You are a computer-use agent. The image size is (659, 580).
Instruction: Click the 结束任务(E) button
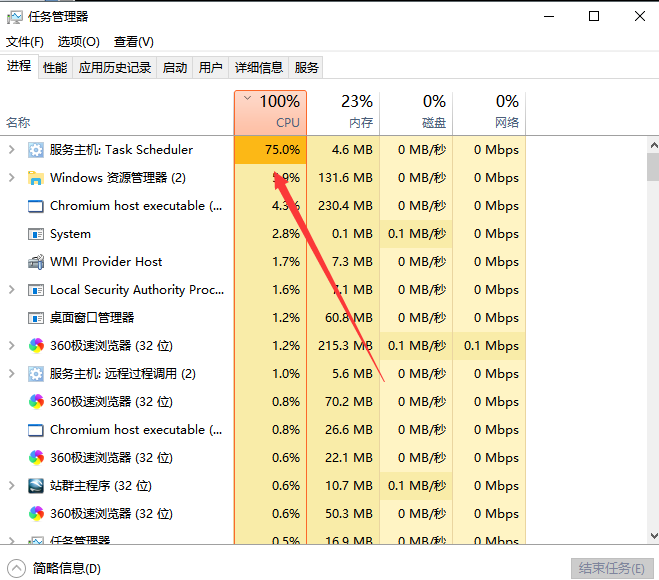610,568
